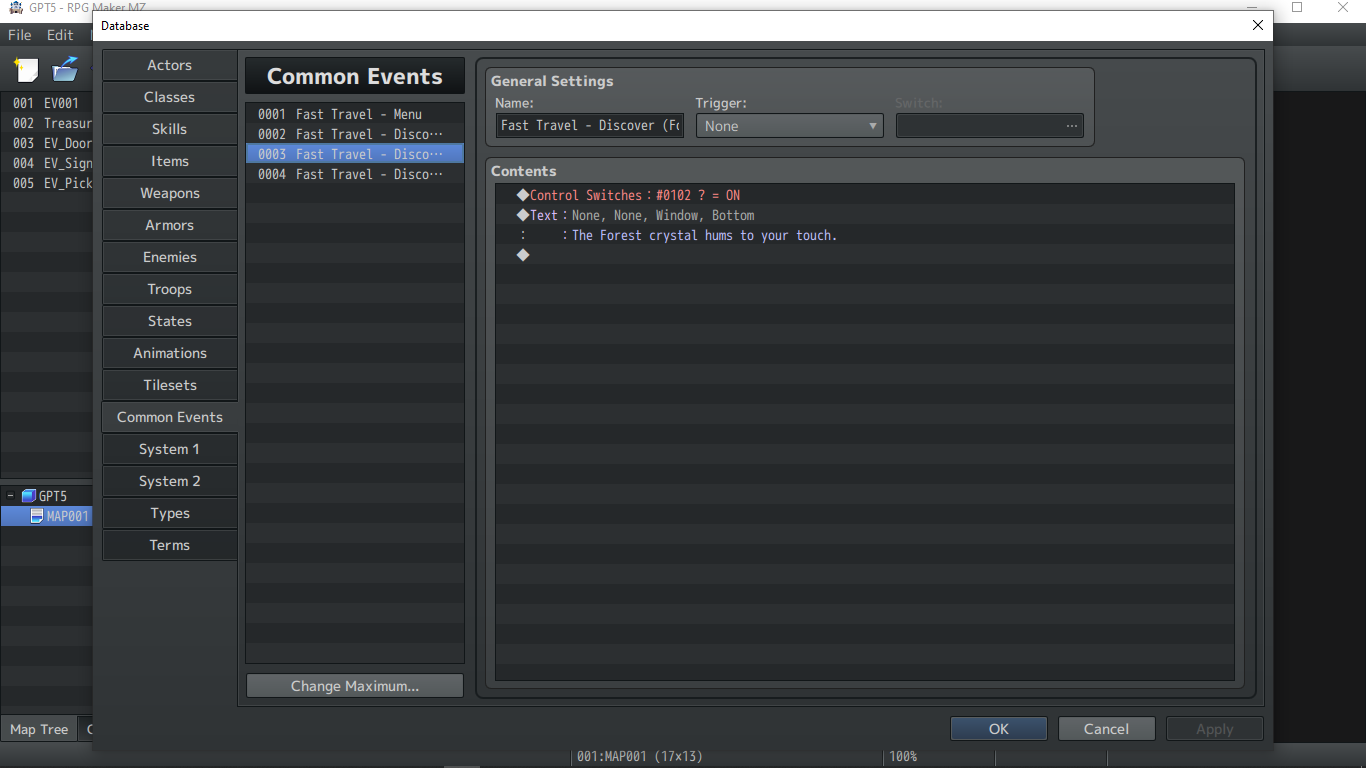Open the Terms tab
The height and width of the screenshot is (768, 1366).
click(x=170, y=545)
